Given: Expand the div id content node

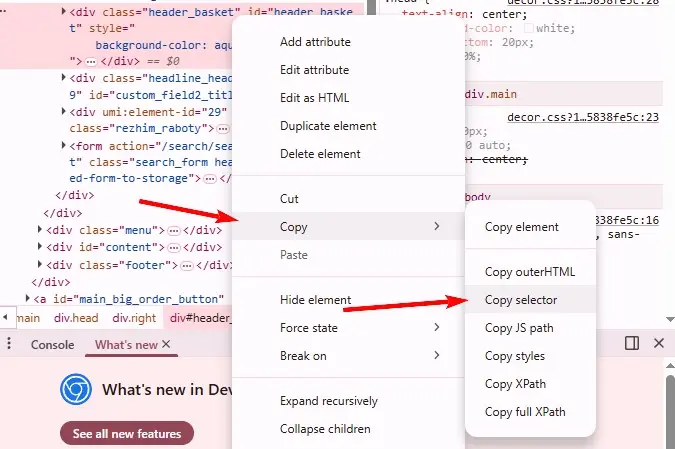Looking at the screenshot, I should point(39,247).
